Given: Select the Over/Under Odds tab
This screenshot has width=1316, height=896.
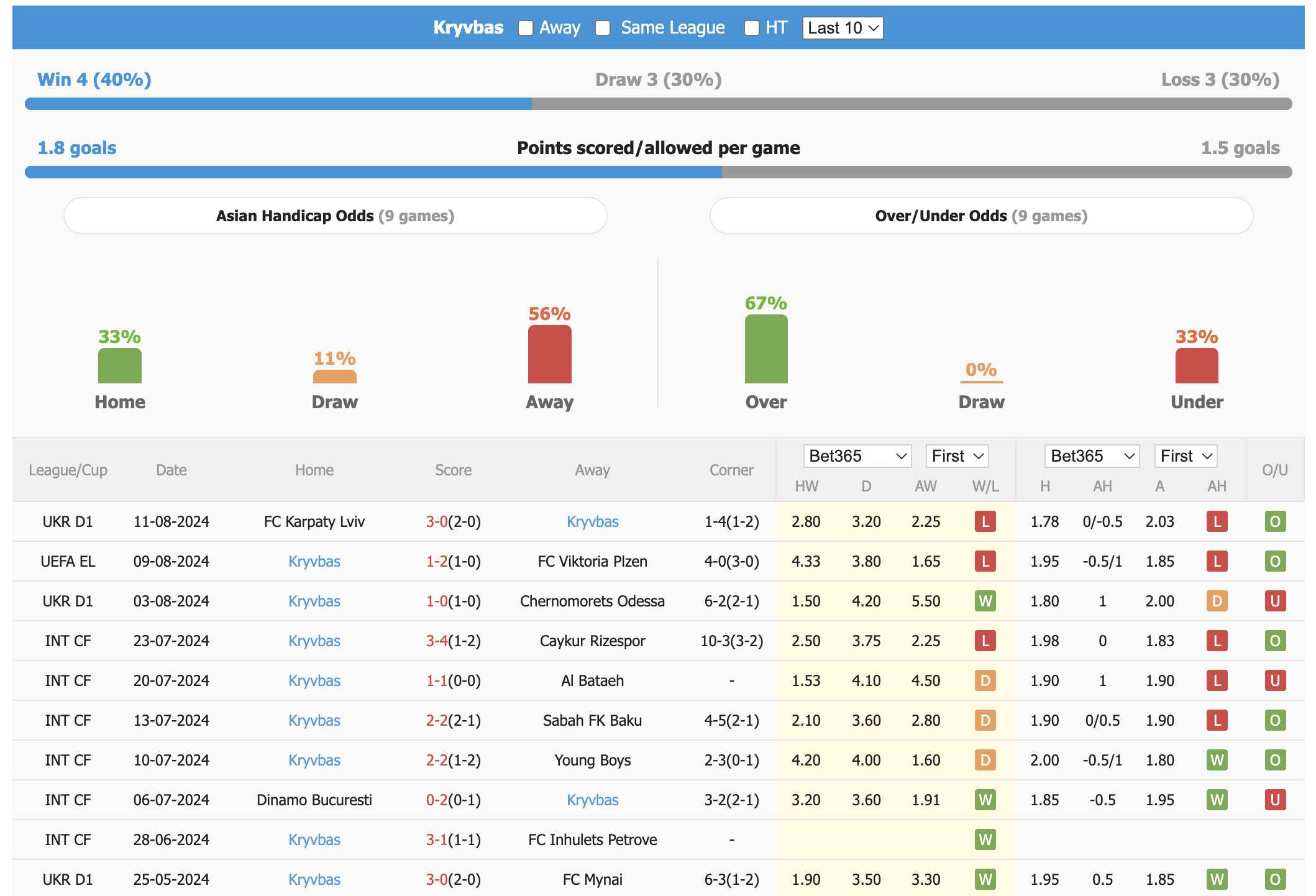Looking at the screenshot, I should pyautogui.click(x=981, y=216).
